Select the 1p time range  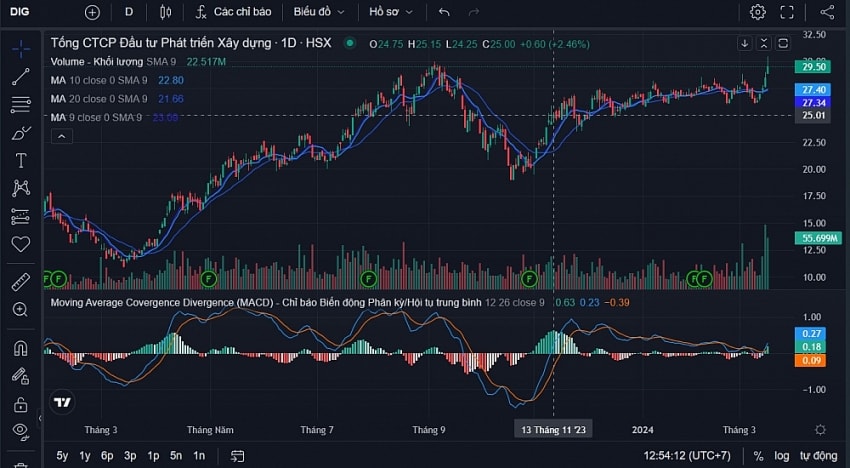(153, 456)
